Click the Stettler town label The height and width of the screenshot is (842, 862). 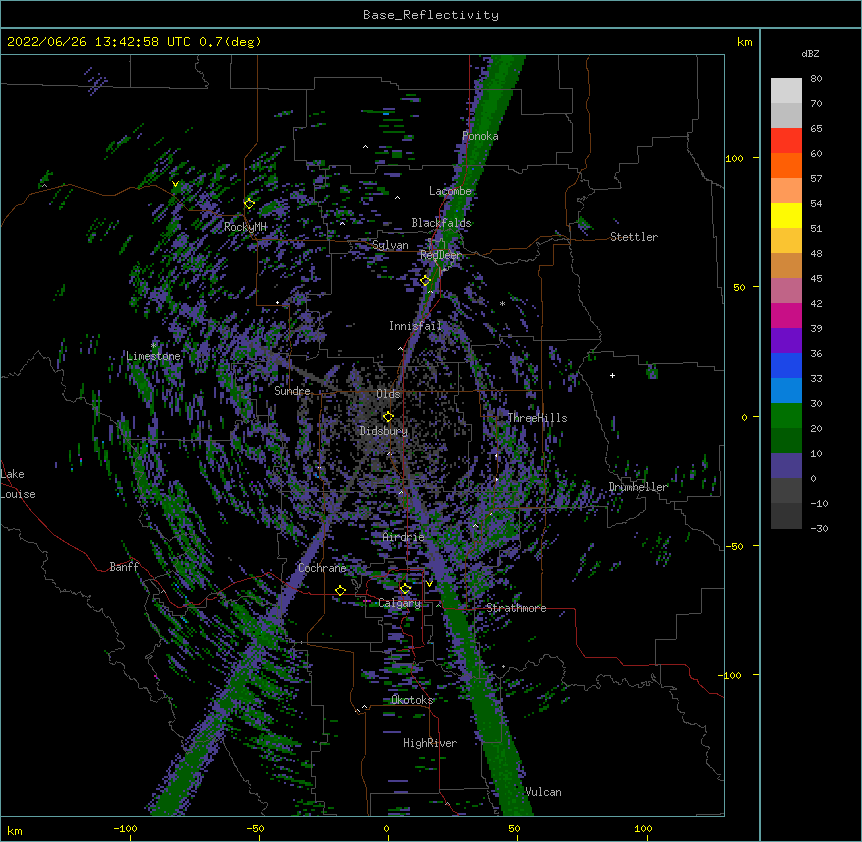(x=634, y=237)
